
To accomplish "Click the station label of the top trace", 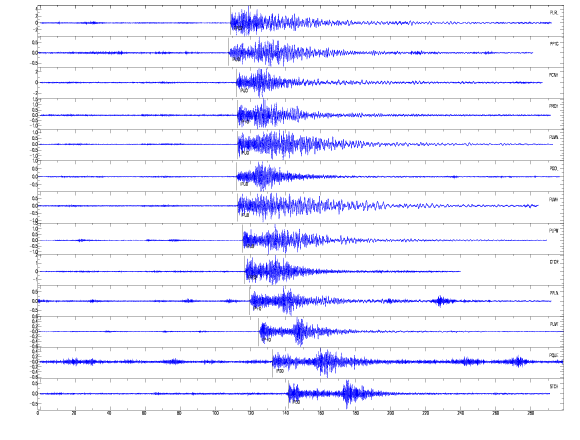I will click(x=553, y=13).
